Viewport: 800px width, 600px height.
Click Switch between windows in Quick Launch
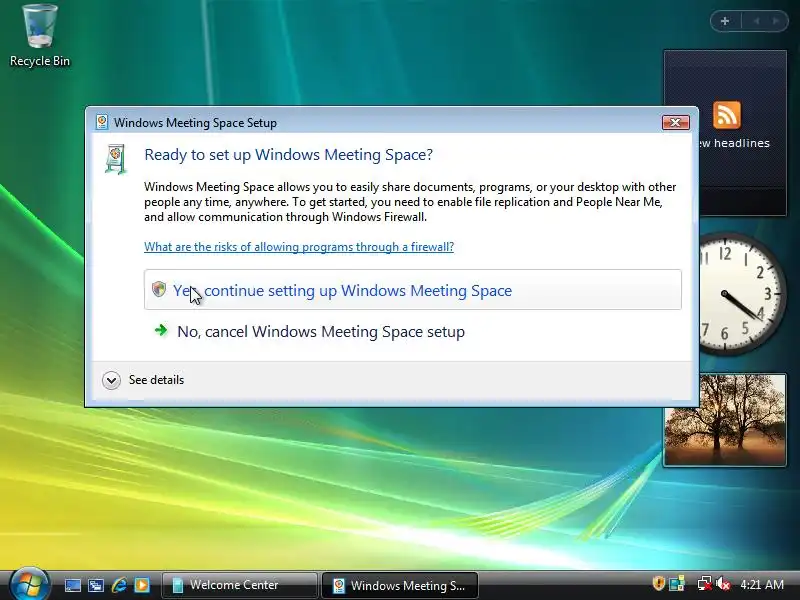click(x=95, y=585)
